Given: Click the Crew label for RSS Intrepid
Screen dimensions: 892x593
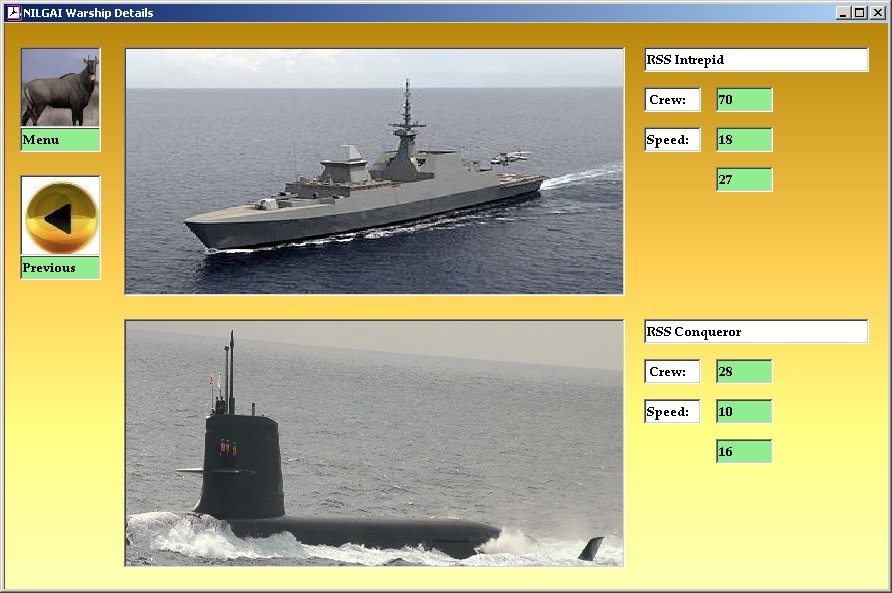Looking at the screenshot, I should coord(672,100).
